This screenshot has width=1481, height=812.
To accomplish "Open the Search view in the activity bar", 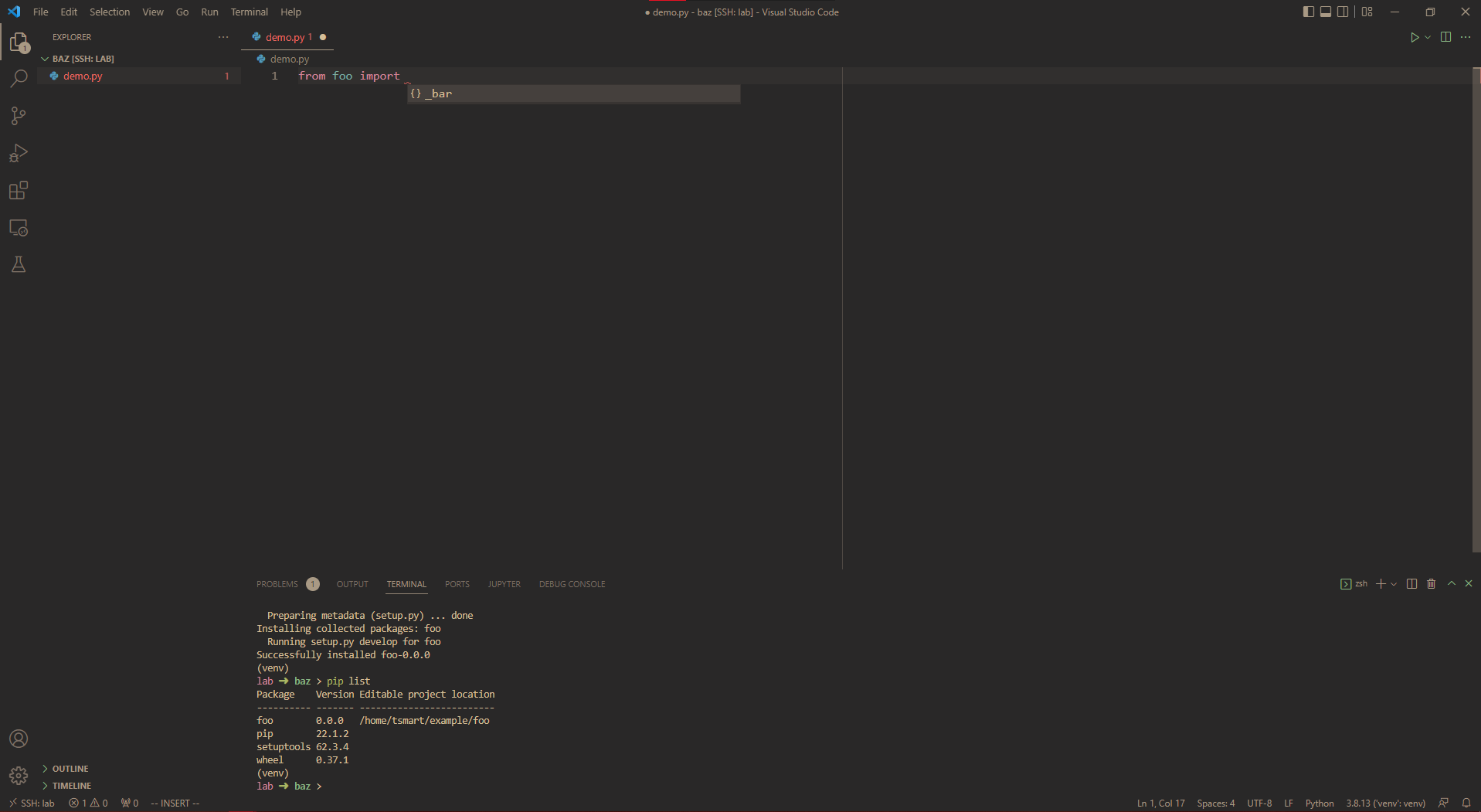I will coord(19,78).
